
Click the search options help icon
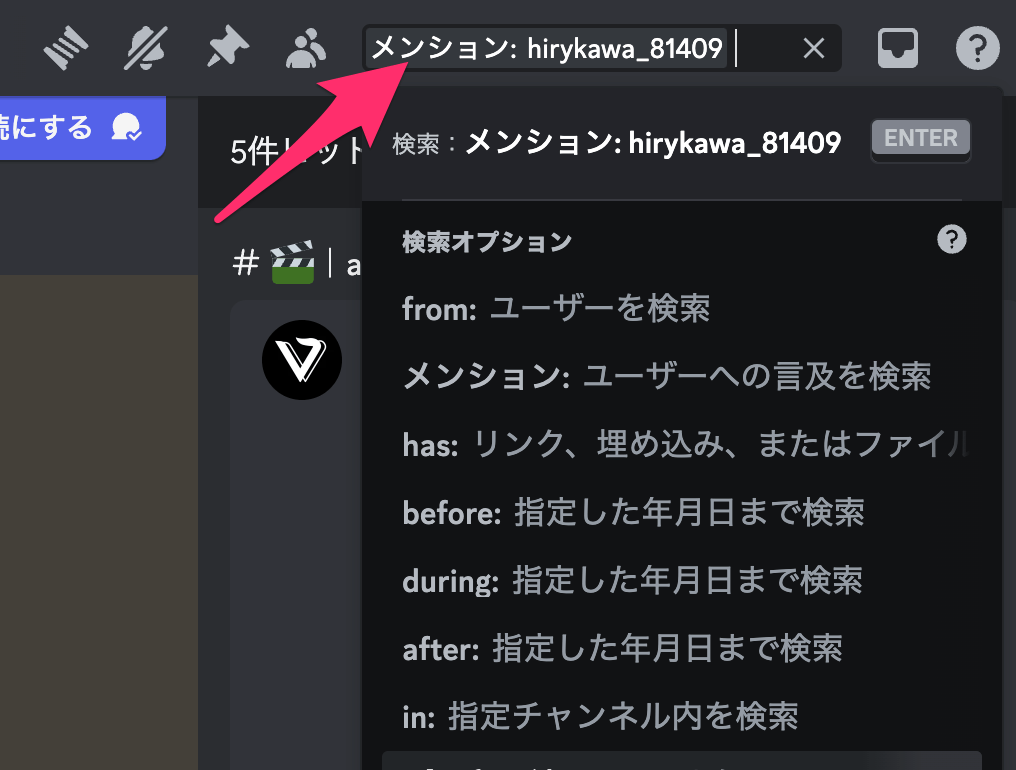click(952, 240)
